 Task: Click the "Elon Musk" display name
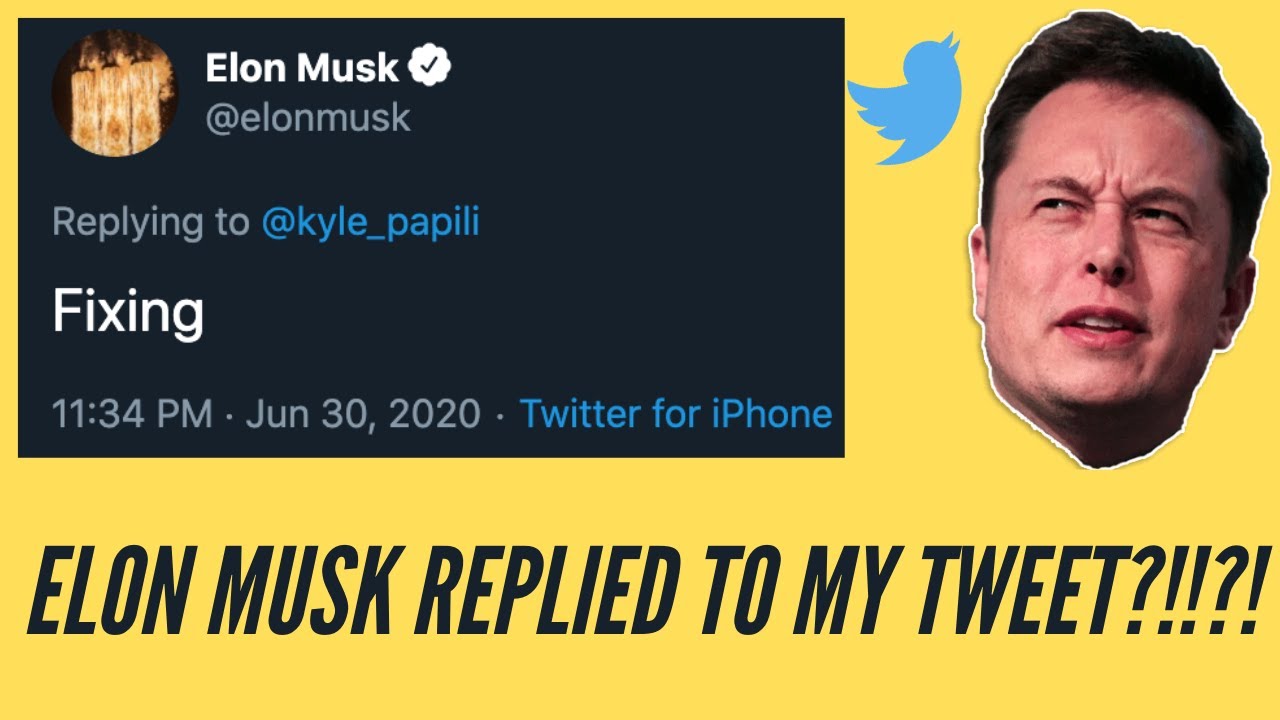tap(301, 68)
